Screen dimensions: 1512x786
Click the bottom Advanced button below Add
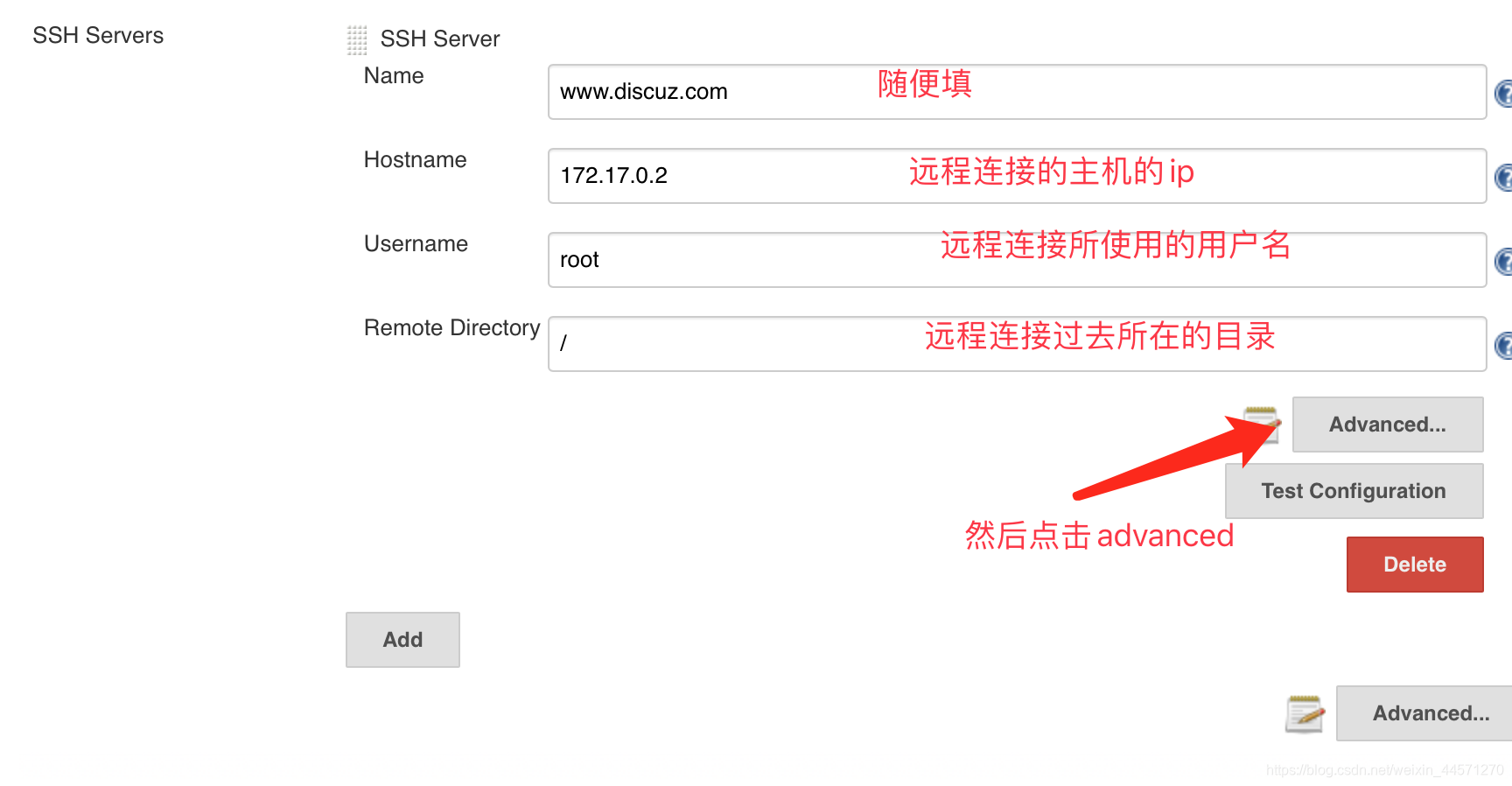(1424, 713)
